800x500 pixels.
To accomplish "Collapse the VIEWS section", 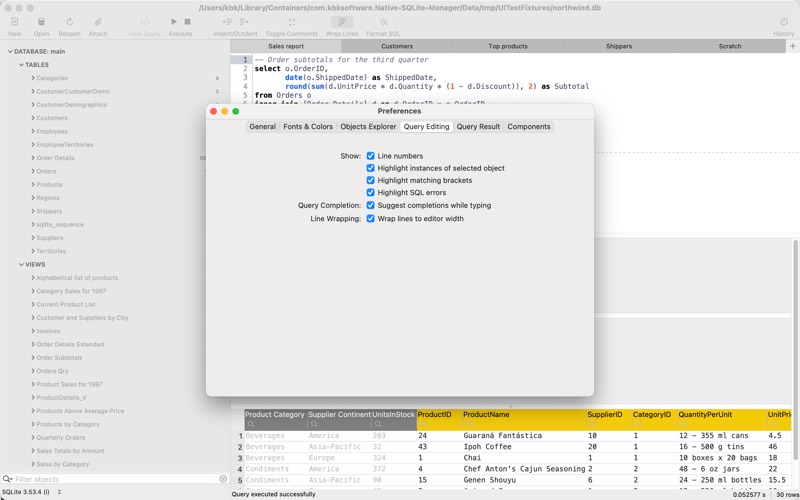I will click(21, 264).
